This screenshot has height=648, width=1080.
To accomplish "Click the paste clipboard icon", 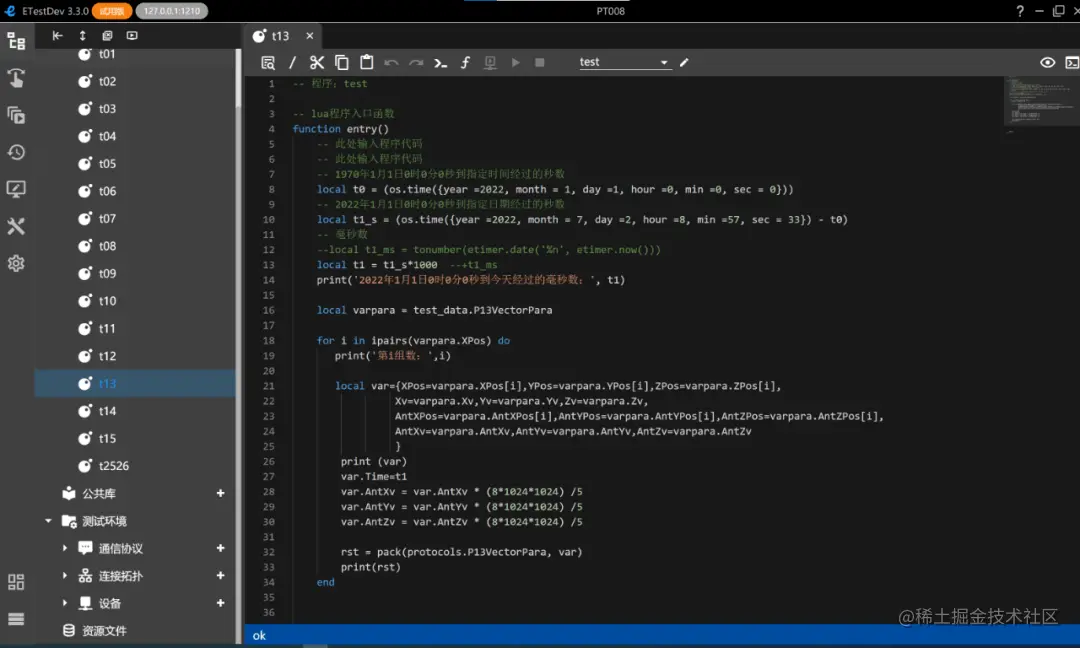I will pos(366,62).
